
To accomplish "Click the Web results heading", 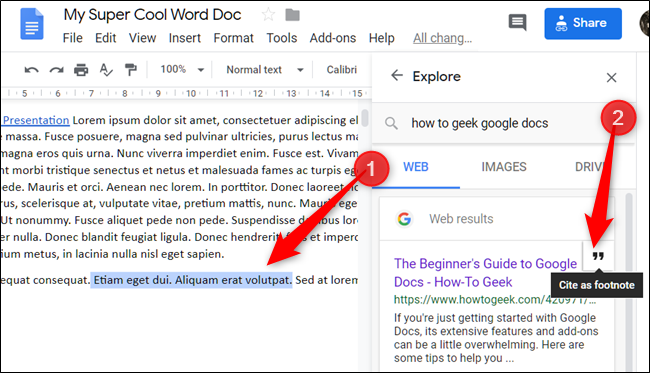I will point(461,219).
